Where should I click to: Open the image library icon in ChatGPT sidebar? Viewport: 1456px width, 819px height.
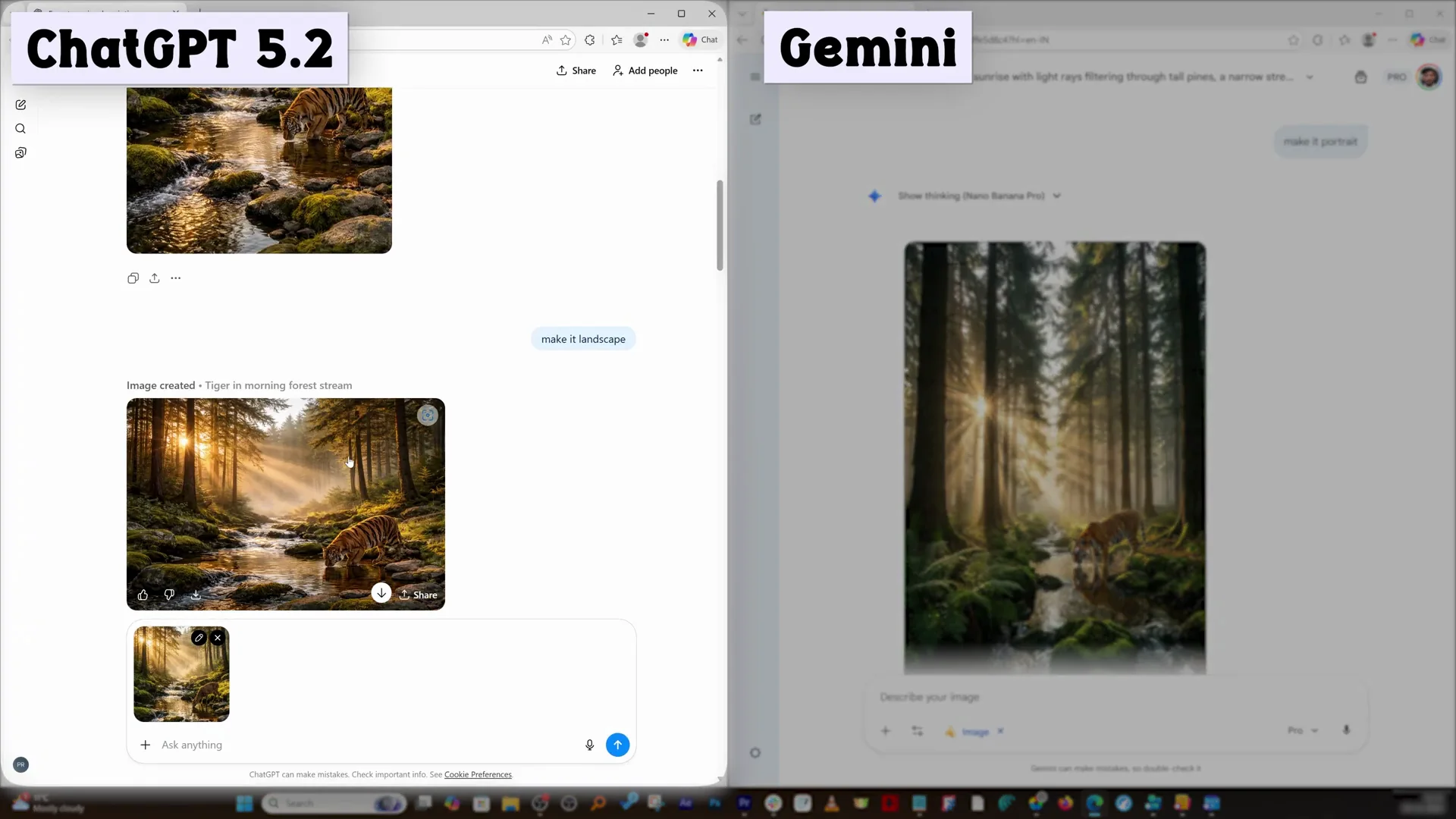click(x=20, y=152)
